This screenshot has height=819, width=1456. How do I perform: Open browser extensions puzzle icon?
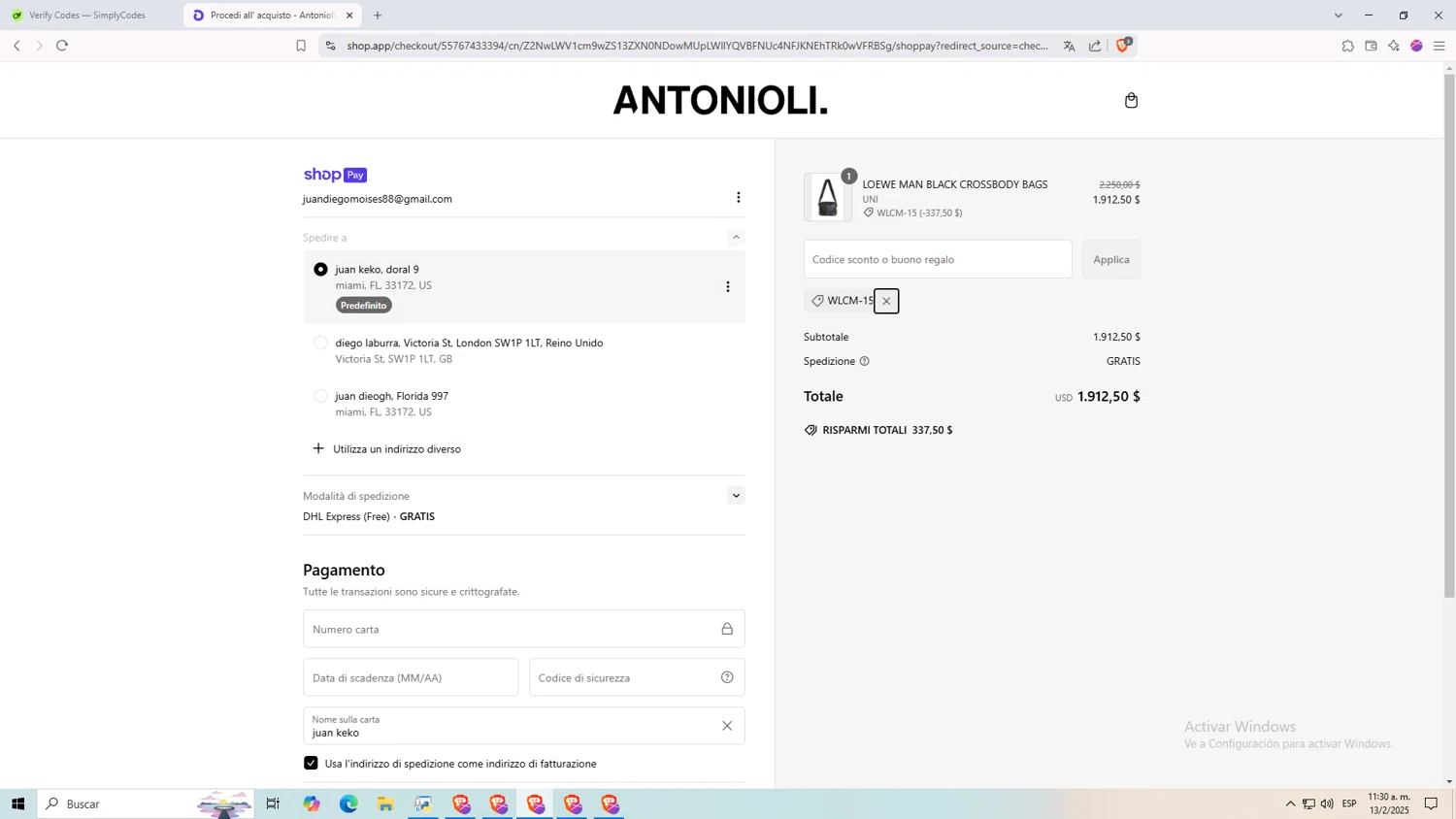[x=1347, y=46]
